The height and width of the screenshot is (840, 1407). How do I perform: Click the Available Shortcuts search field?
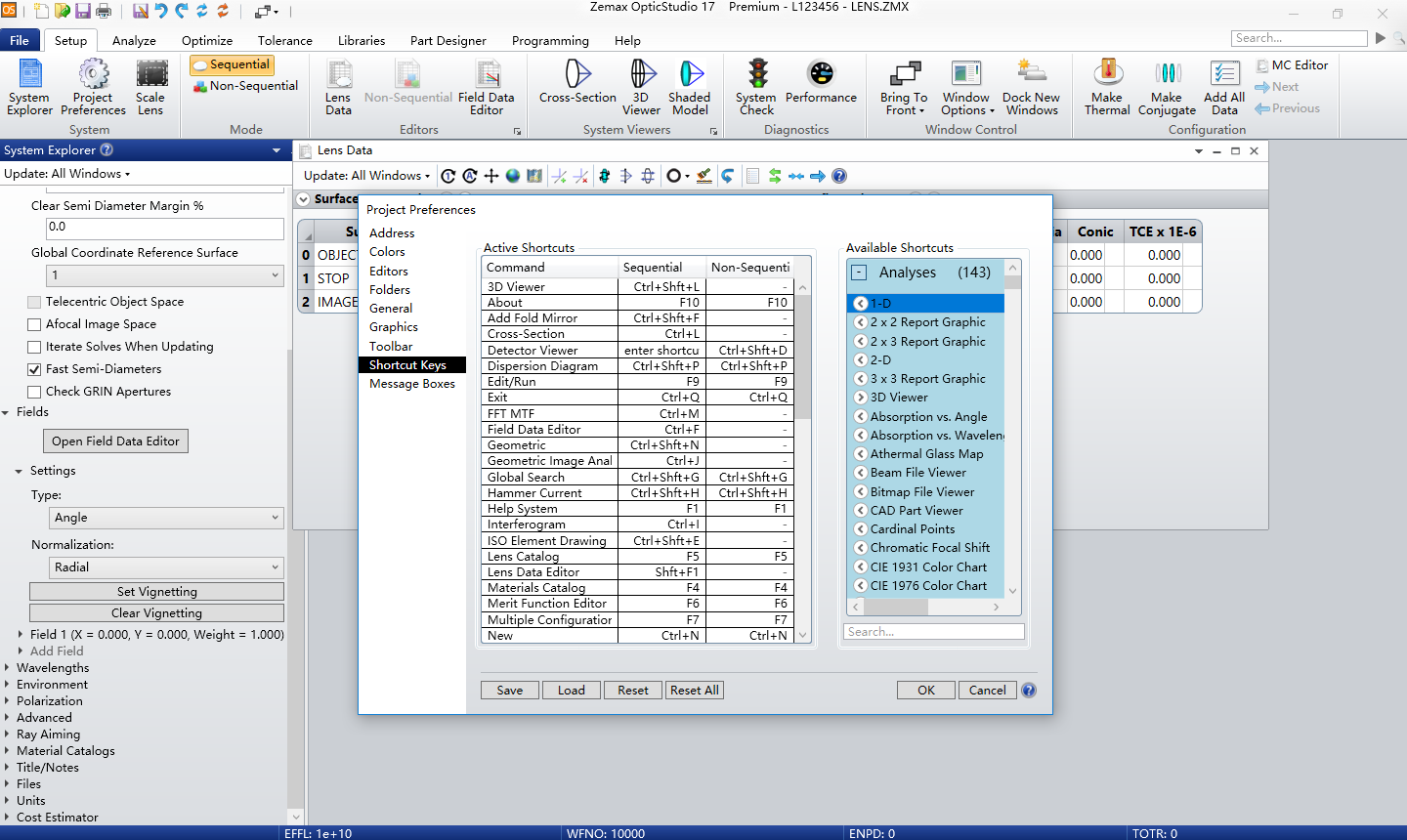tap(933, 632)
